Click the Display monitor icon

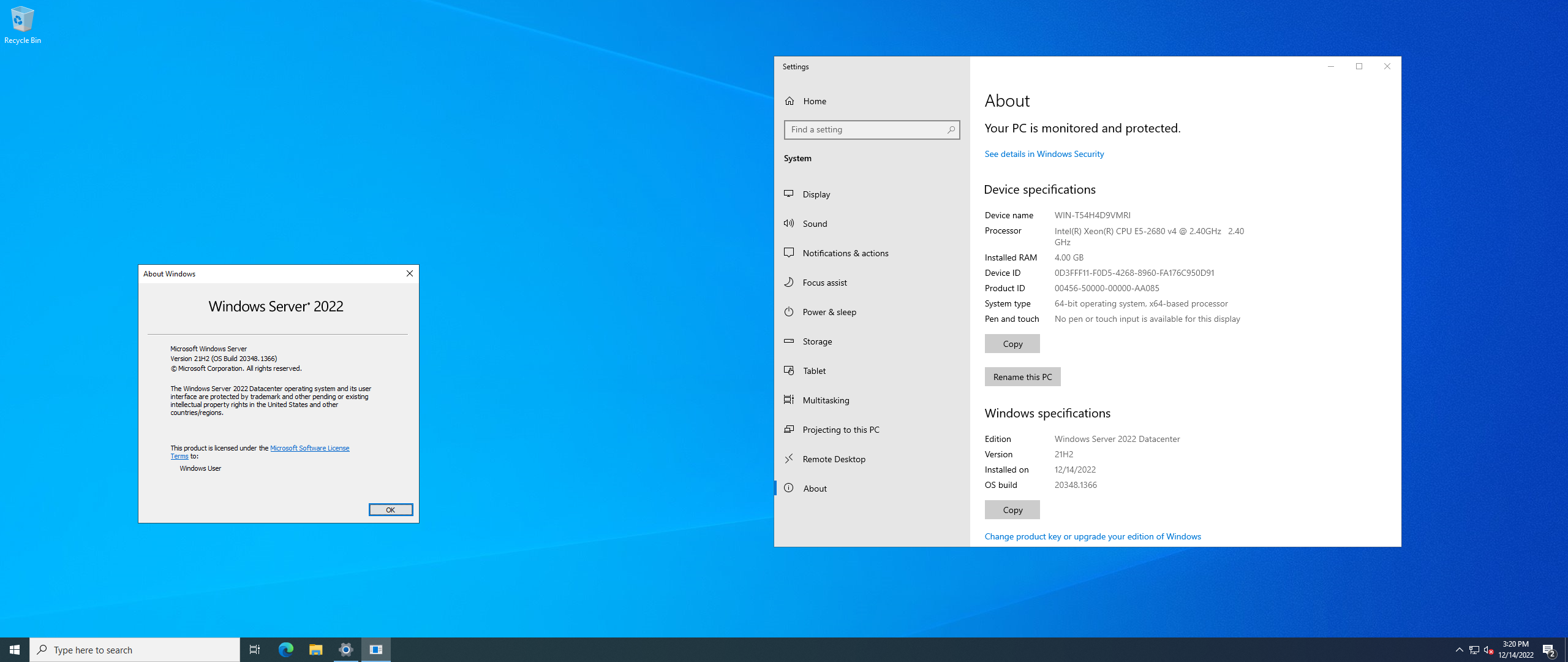click(789, 194)
